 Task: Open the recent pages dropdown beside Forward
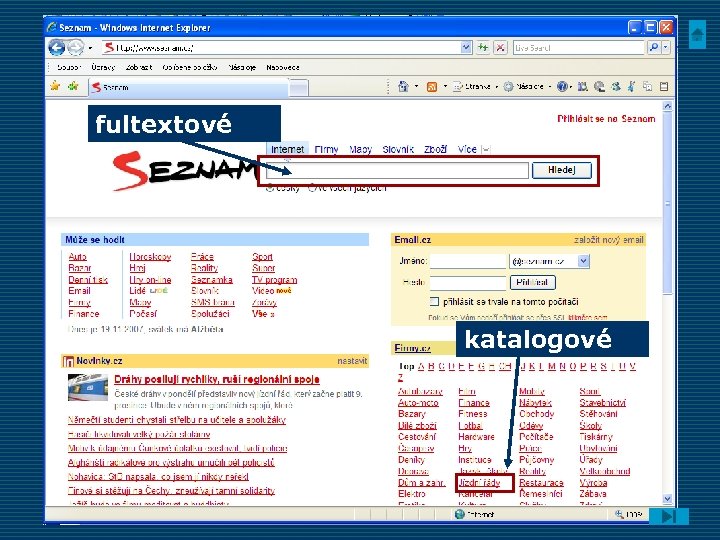[90, 48]
